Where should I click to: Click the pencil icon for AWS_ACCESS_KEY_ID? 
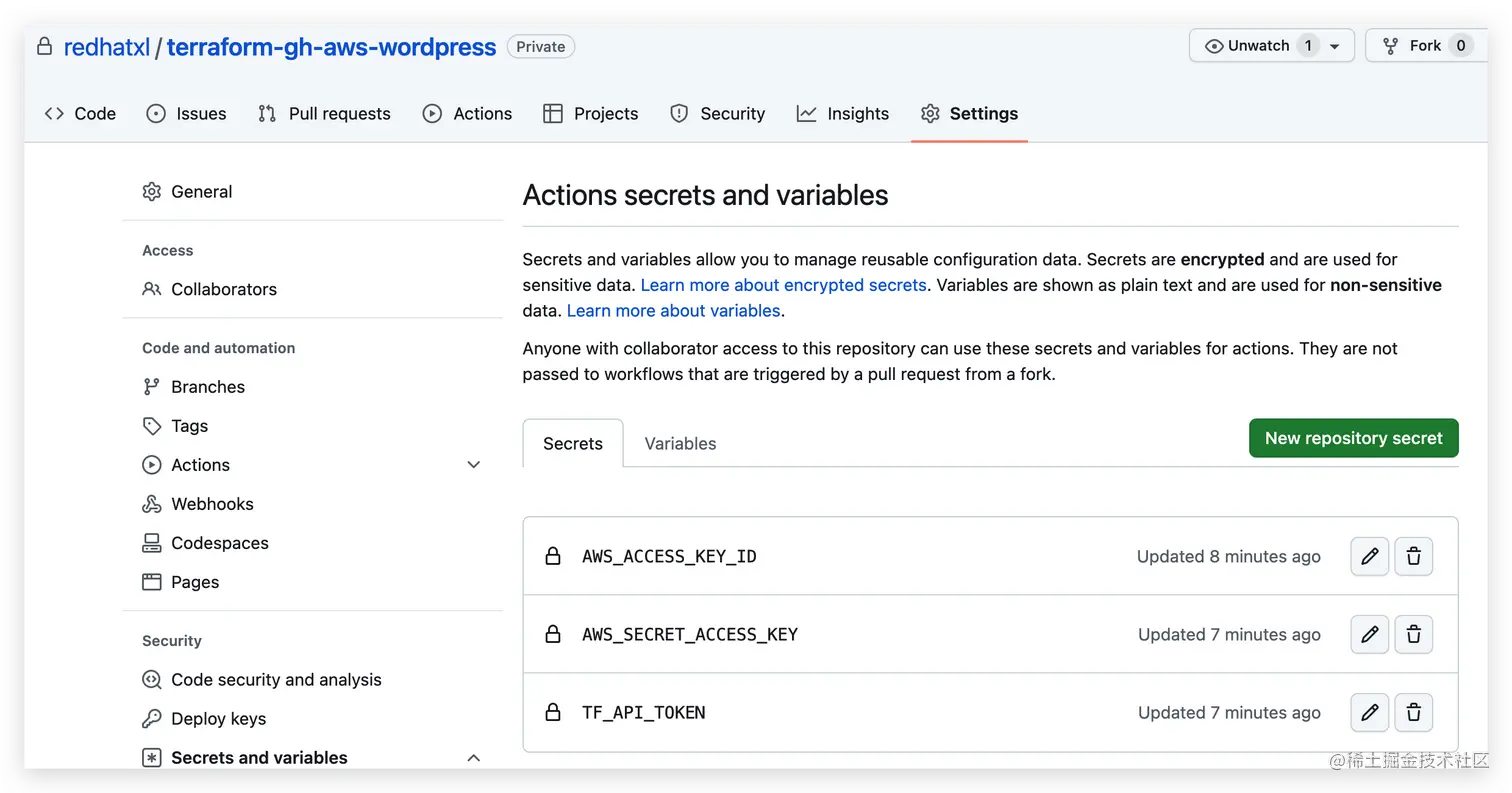coord(1369,557)
